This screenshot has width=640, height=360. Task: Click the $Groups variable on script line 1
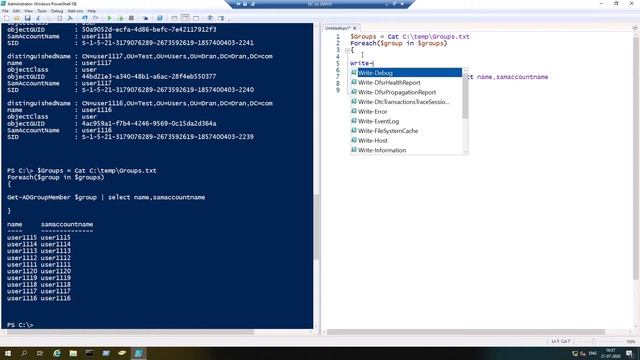tap(363, 36)
